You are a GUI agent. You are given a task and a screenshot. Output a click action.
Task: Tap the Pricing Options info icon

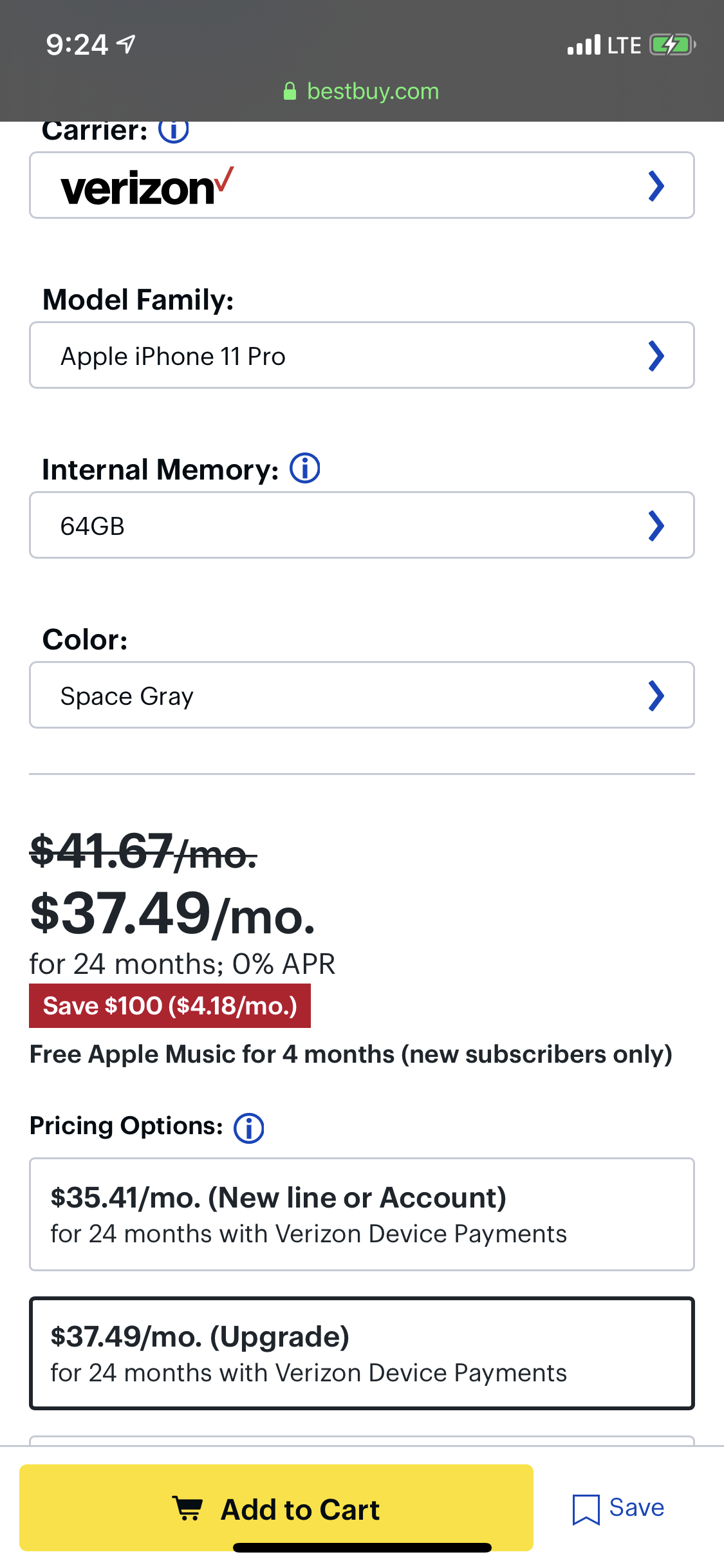(249, 1128)
